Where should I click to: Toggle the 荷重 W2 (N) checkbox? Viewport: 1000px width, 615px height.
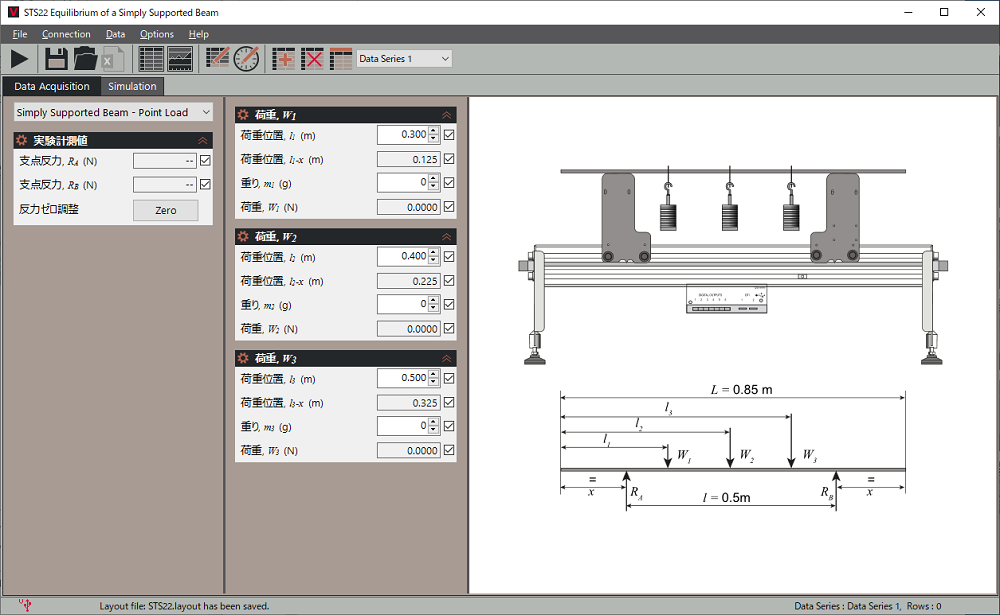click(x=449, y=329)
